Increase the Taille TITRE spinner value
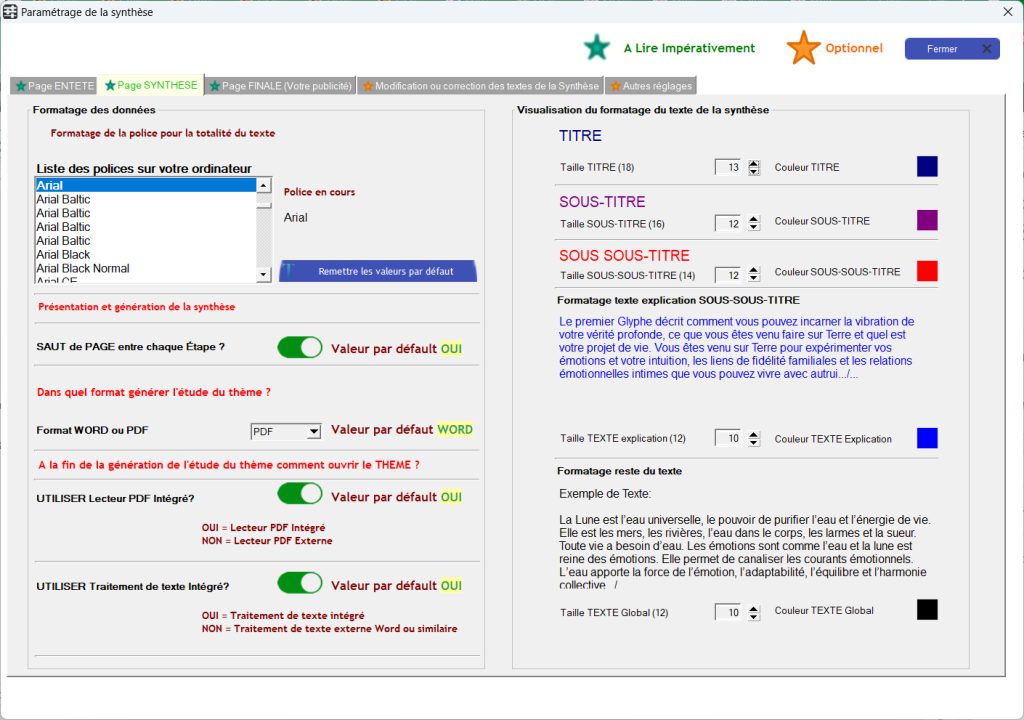 coord(754,163)
